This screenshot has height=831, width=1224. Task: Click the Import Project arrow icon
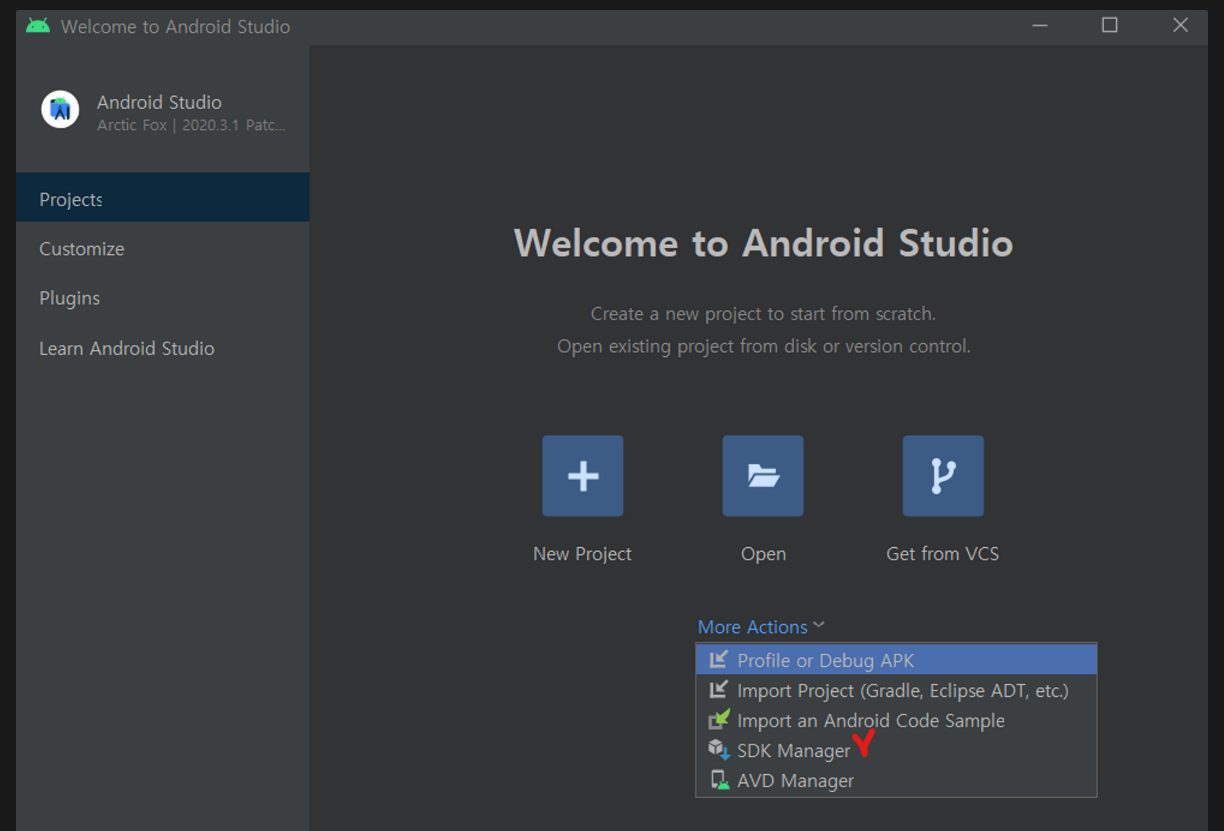[x=719, y=690]
